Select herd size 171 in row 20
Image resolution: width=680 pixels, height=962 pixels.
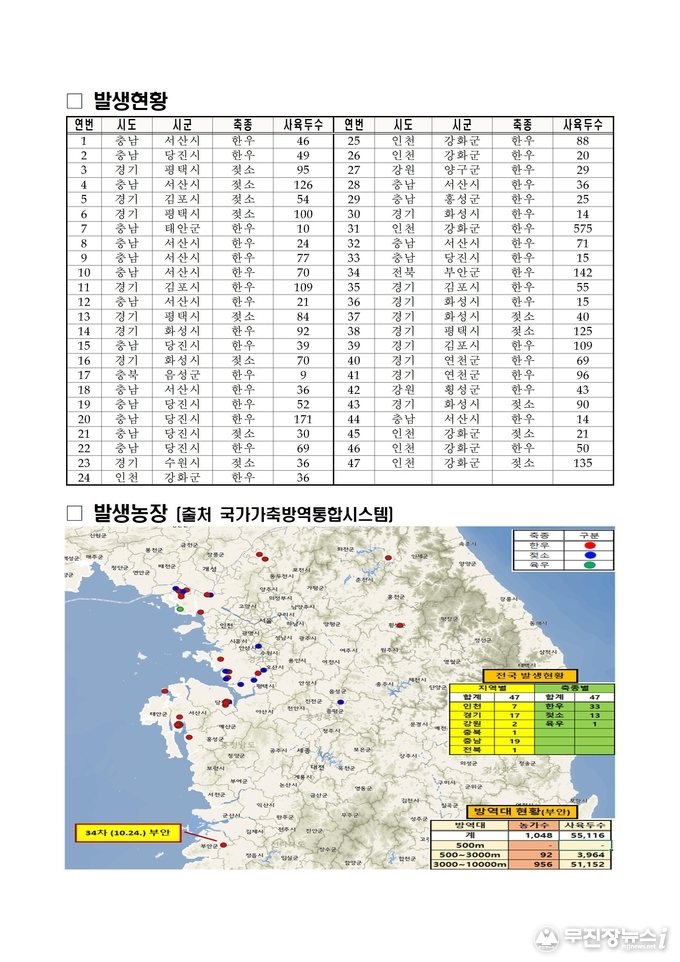[x=303, y=419]
